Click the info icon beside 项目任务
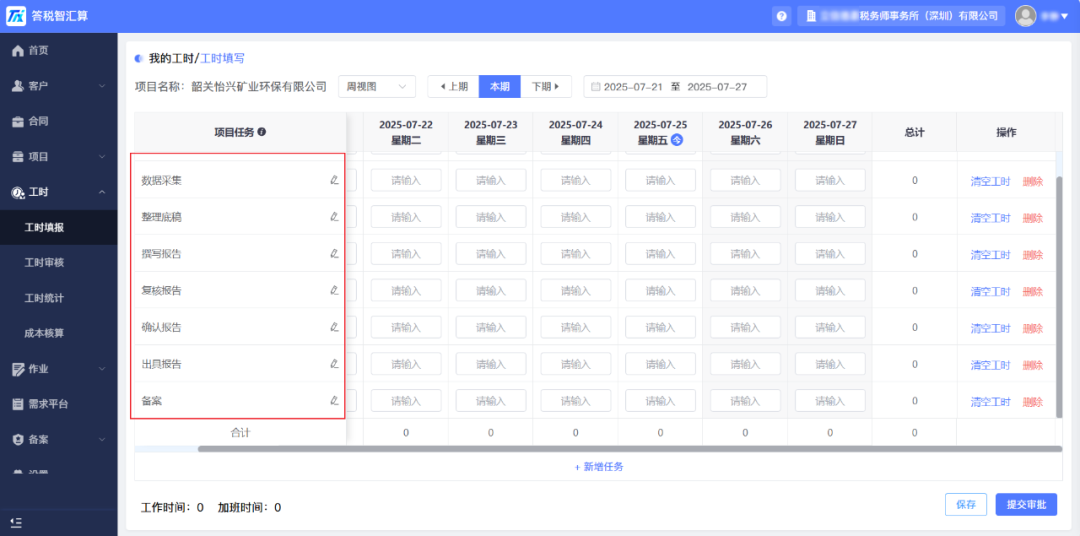The image size is (1080, 536). tap(262, 132)
